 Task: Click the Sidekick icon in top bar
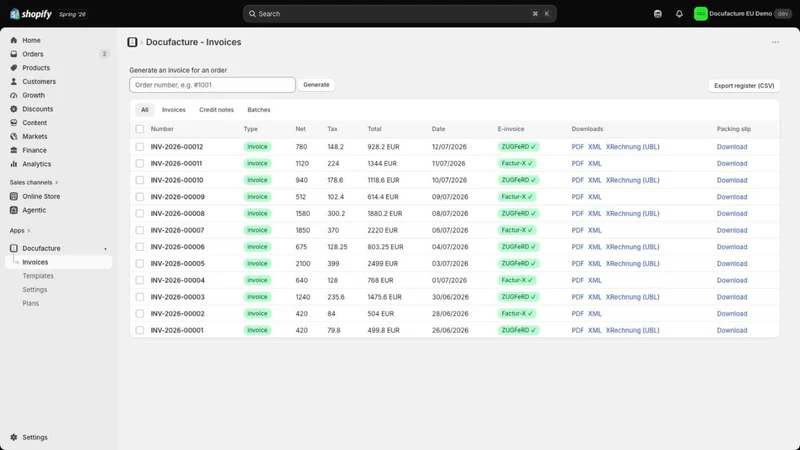[x=658, y=14]
